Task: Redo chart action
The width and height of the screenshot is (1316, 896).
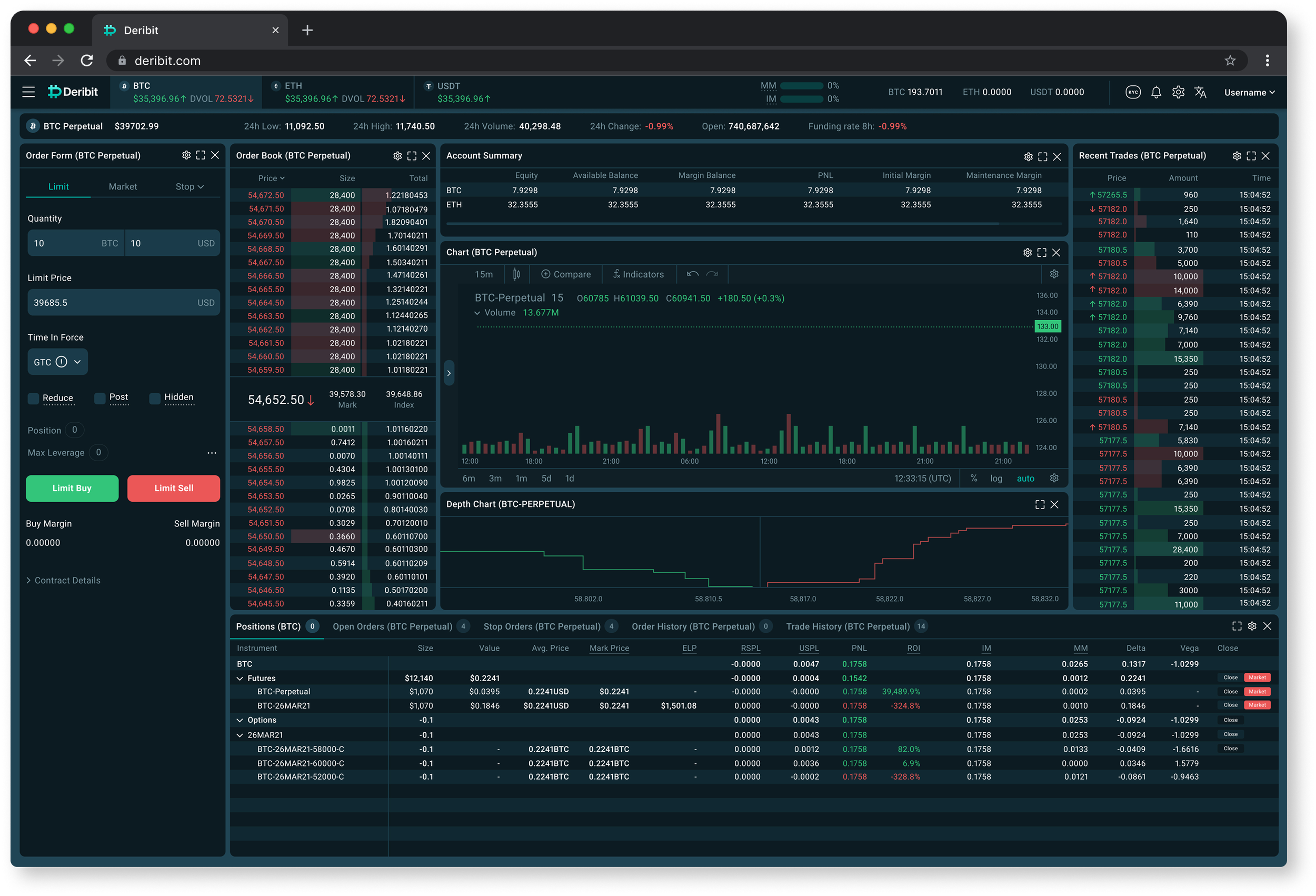Action: (712, 274)
